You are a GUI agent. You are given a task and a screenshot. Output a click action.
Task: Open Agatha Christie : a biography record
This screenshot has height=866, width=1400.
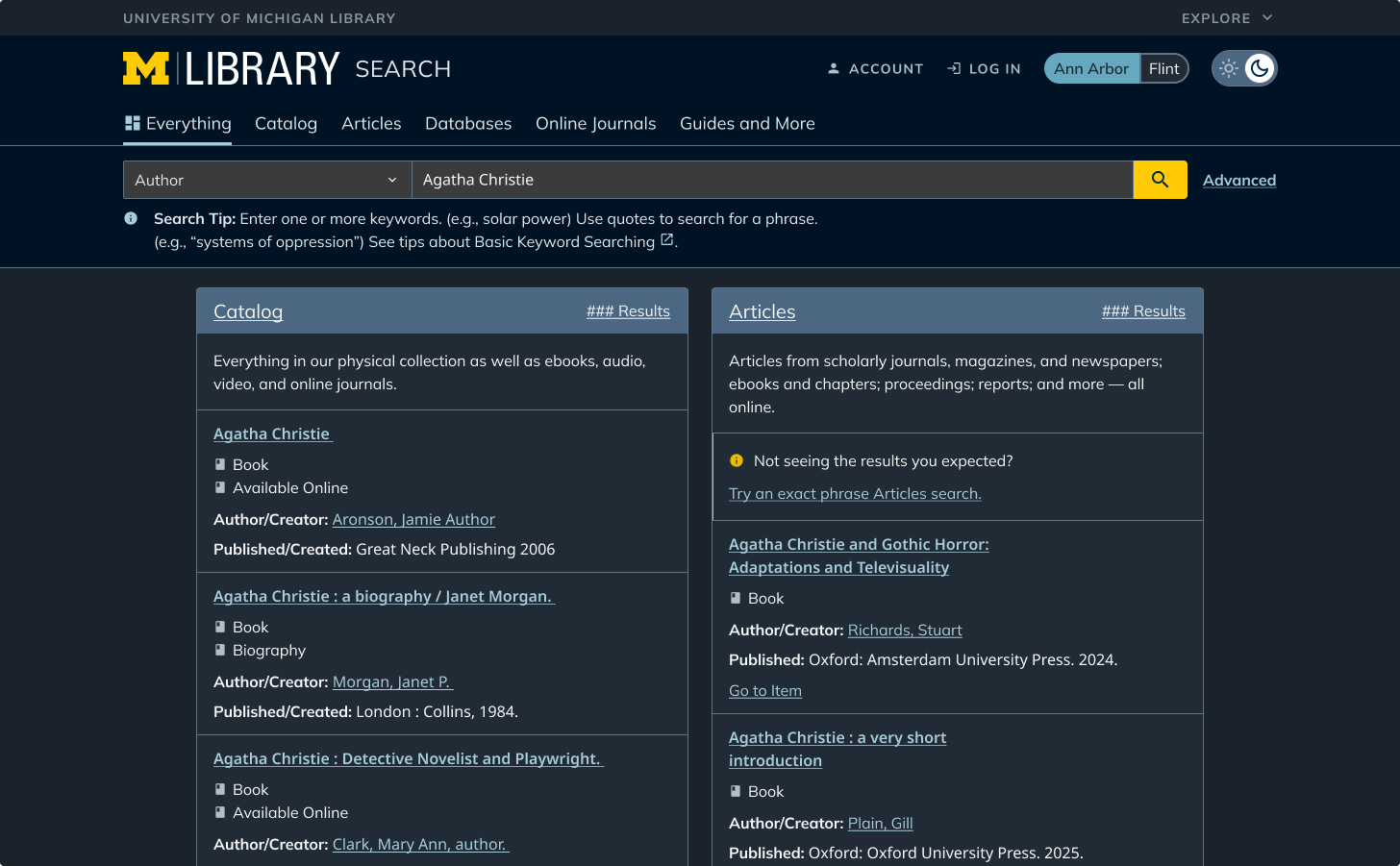coord(385,596)
